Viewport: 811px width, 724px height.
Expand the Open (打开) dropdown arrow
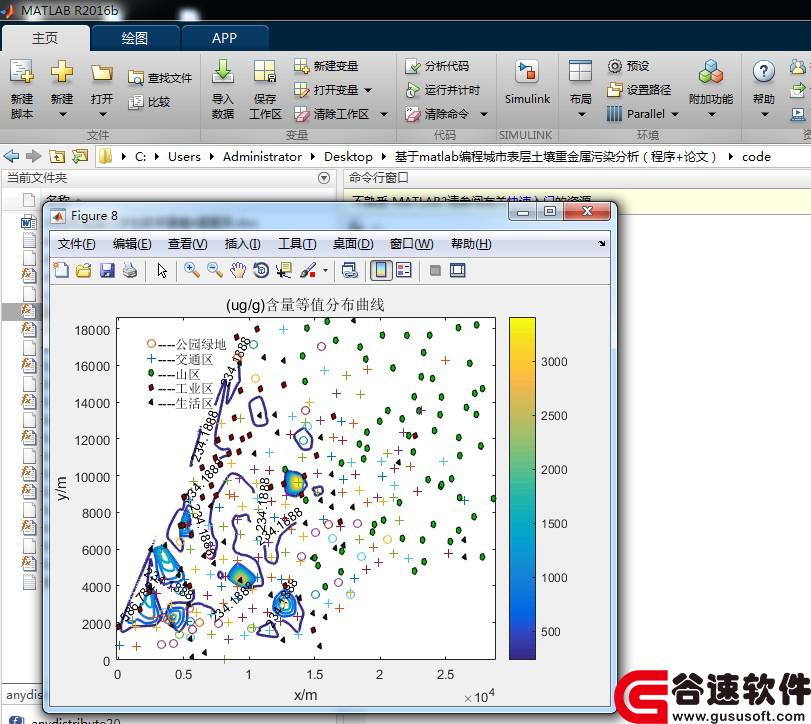point(102,114)
